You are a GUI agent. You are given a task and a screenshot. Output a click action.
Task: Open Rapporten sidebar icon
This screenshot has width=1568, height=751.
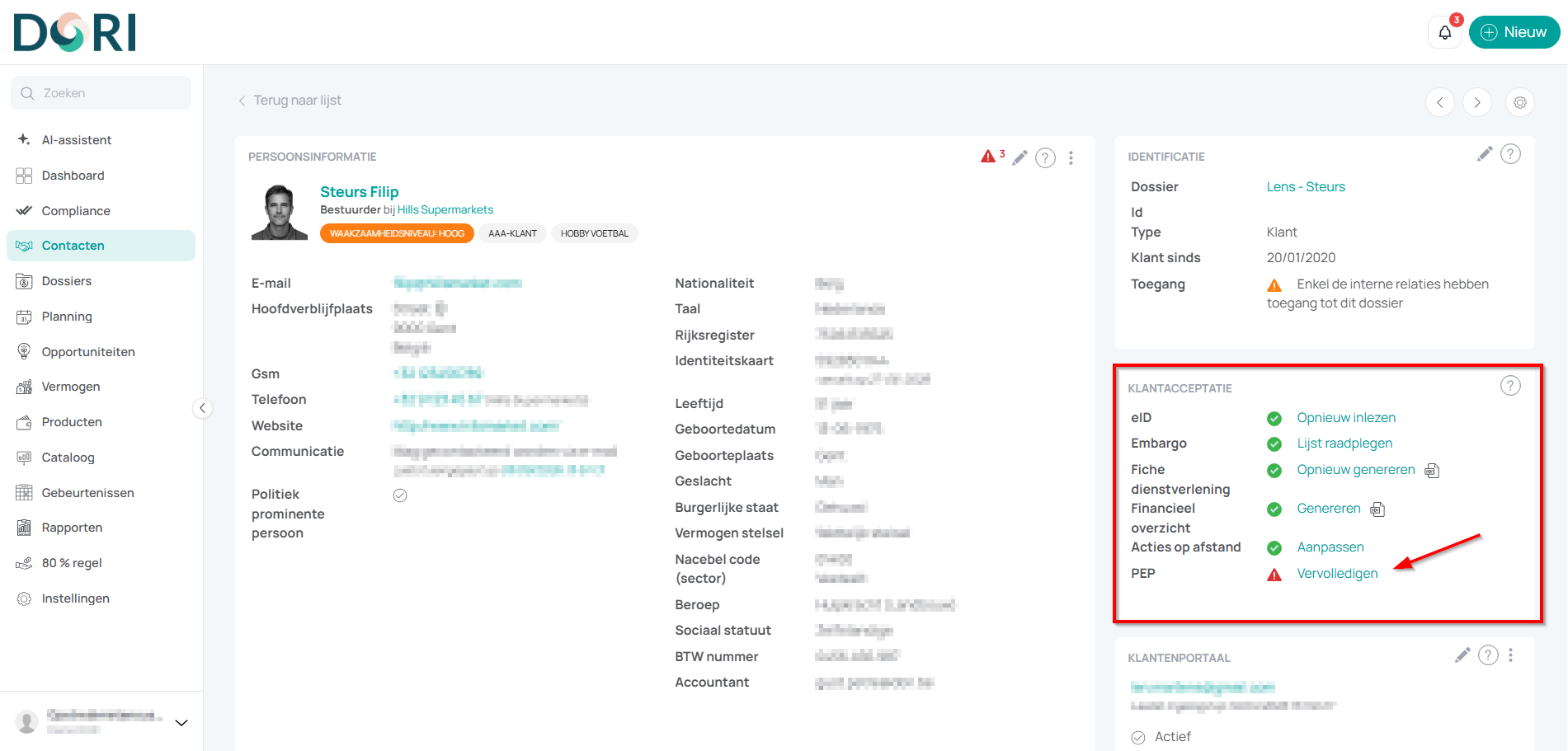point(24,528)
